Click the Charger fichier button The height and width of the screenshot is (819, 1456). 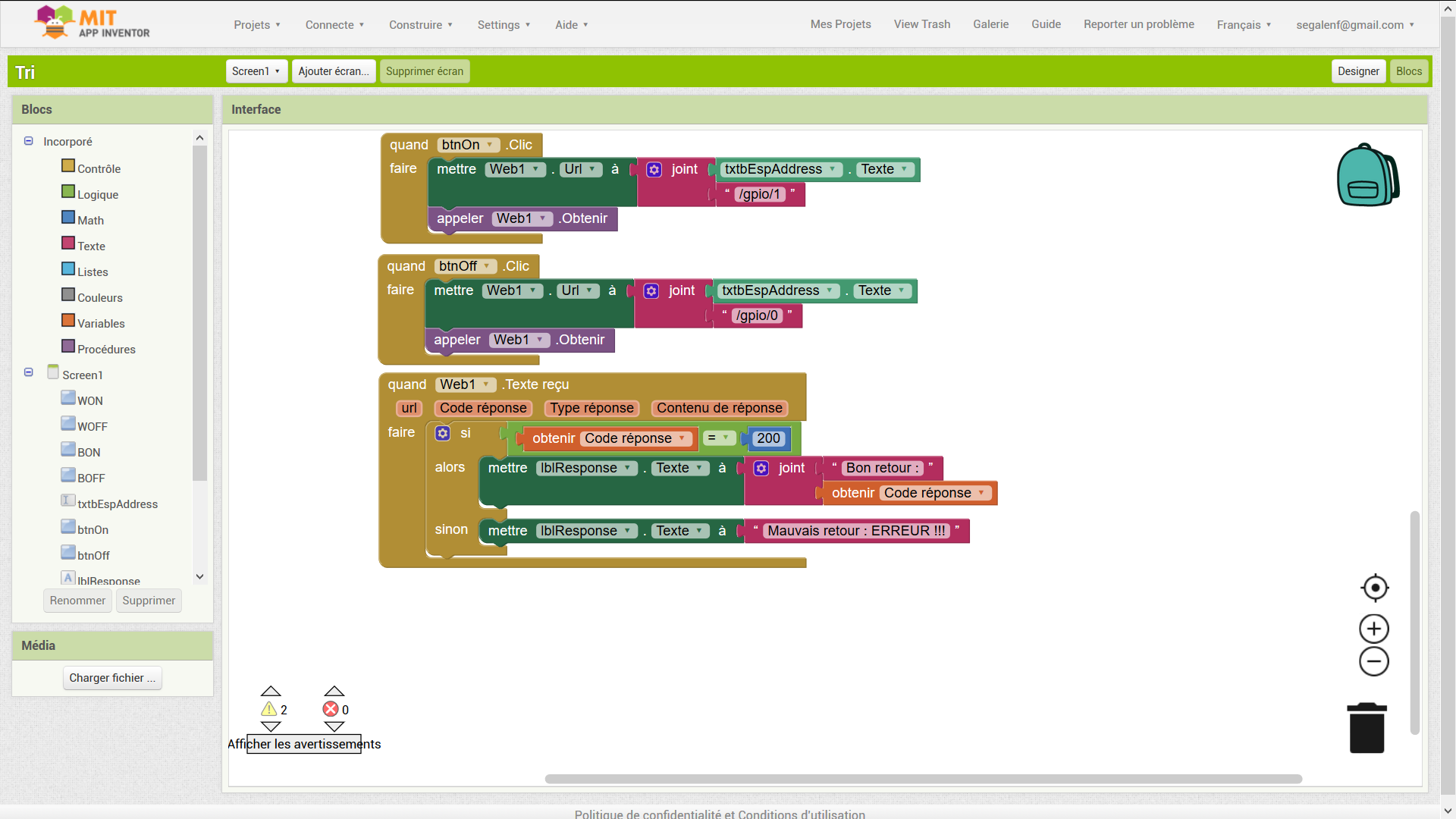coord(112,678)
